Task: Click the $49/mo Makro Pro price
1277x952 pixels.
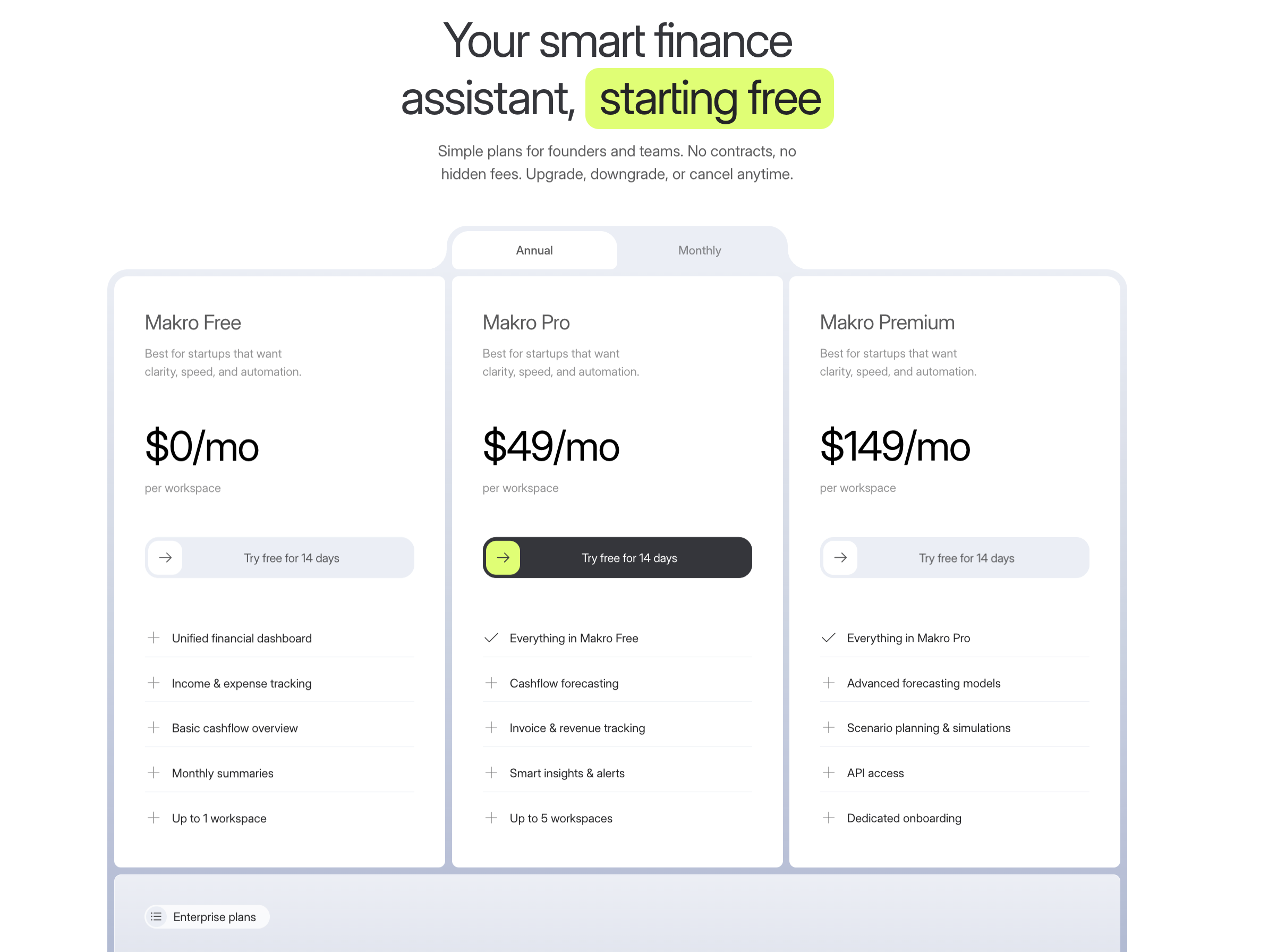Action: [x=551, y=447]
